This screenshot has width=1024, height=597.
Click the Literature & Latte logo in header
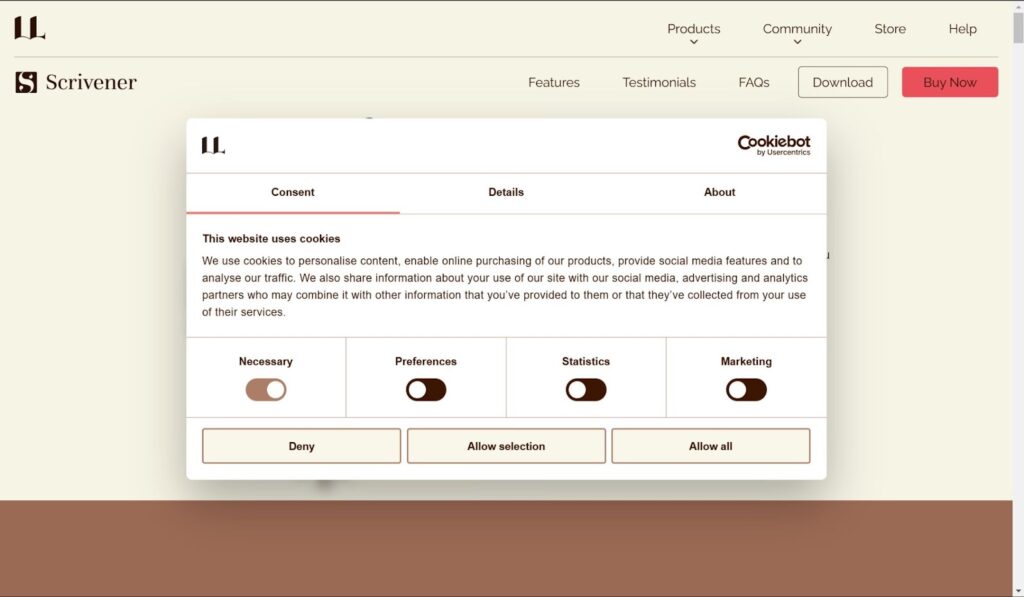point(30,28)
